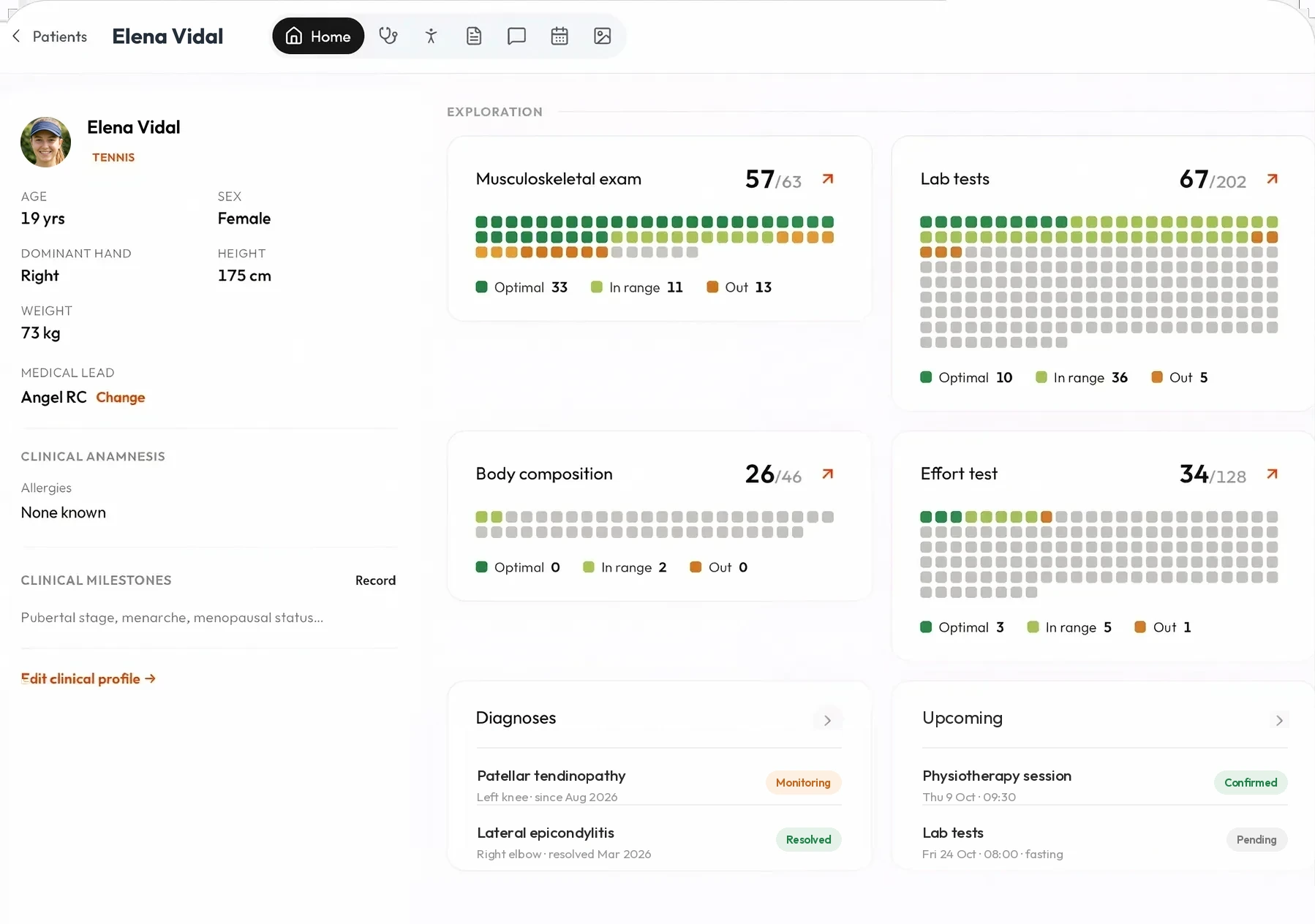The image size is (1315, 924).
Task: Open the image gallery tab icon
Action: click(x=603, y=36)
